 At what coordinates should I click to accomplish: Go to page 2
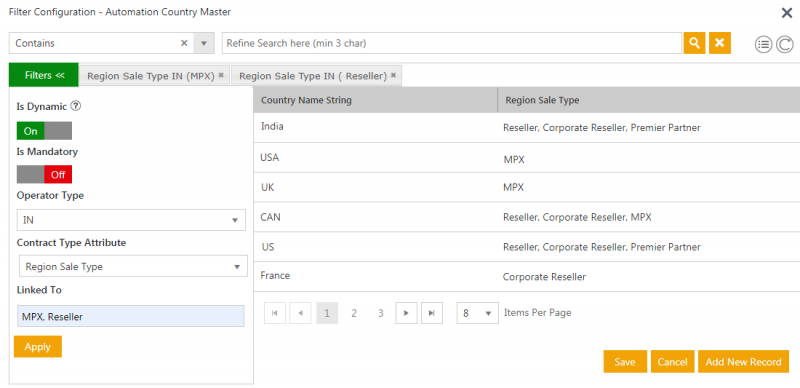click(x=354, y=313)
